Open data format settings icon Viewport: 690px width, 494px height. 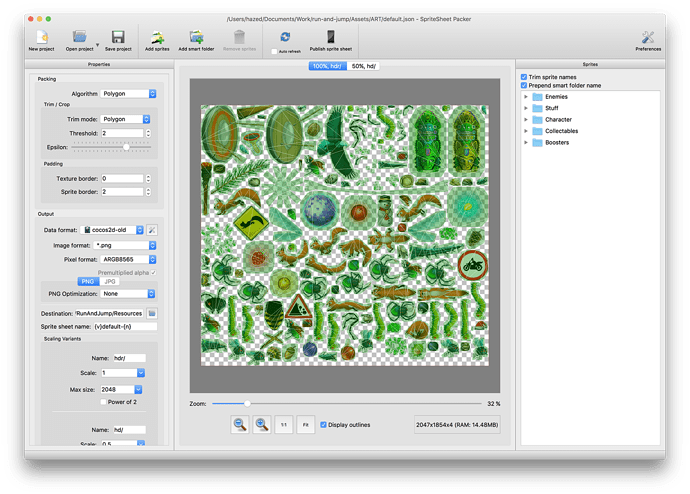(152, 230)
